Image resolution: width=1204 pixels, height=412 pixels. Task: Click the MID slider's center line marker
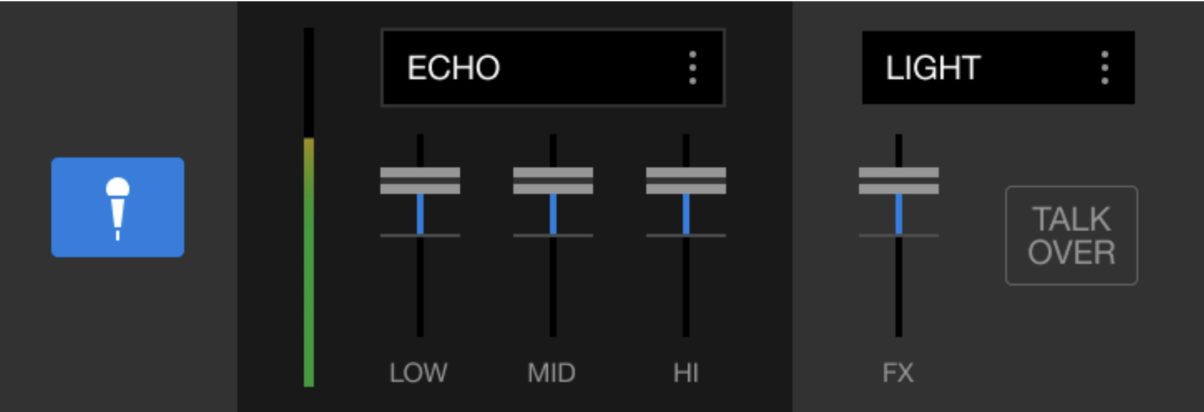[553, 236]
